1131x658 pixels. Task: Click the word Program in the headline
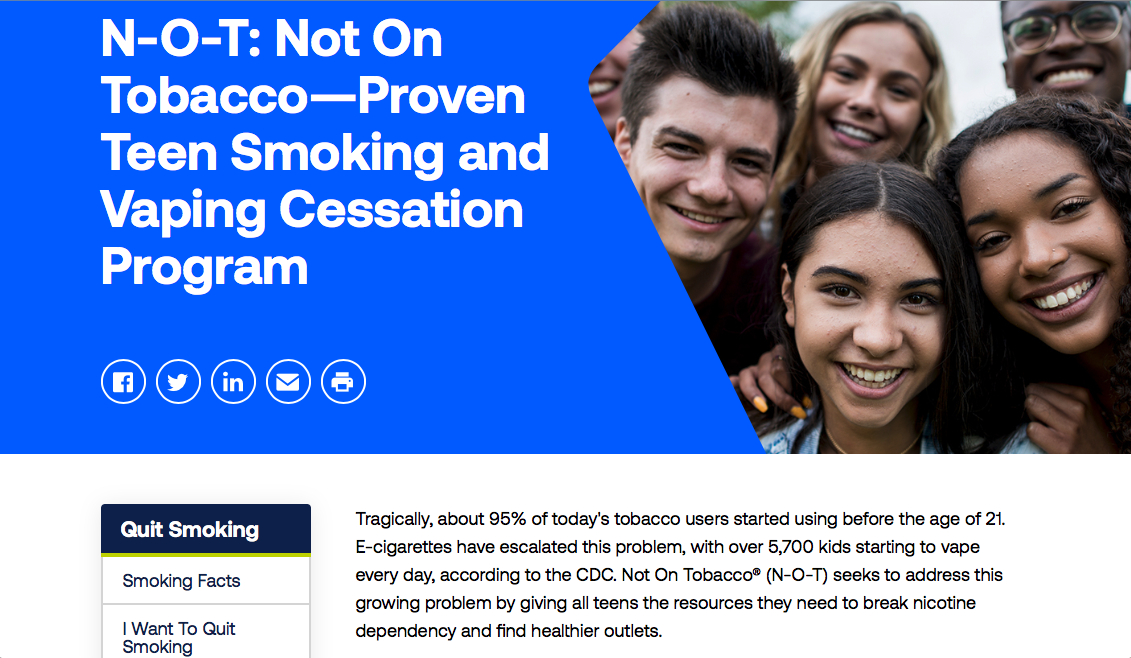coord(204,268)
